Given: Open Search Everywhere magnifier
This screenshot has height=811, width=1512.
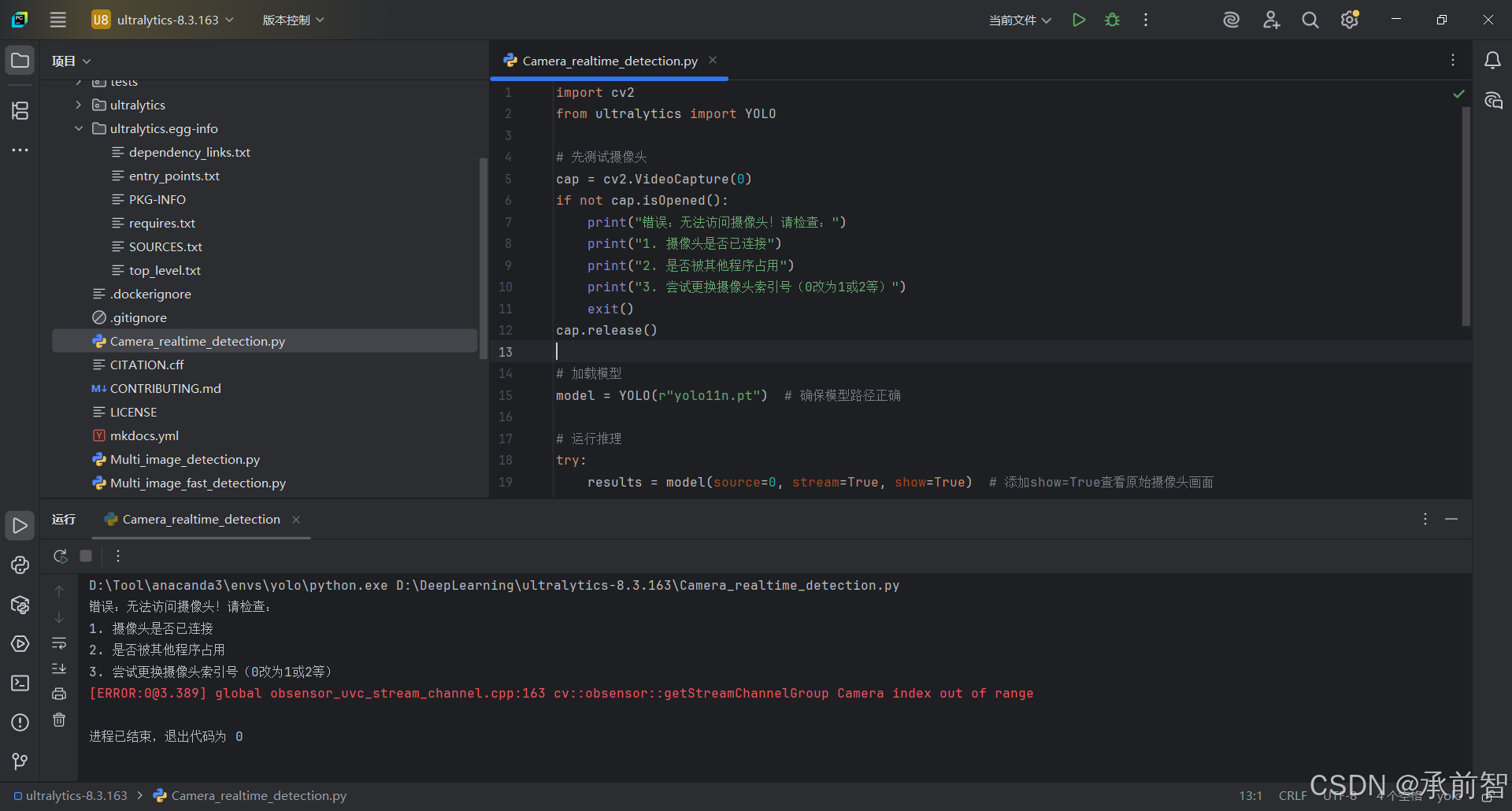Looking at the screenshot, I should click(x=1310, y=20).
